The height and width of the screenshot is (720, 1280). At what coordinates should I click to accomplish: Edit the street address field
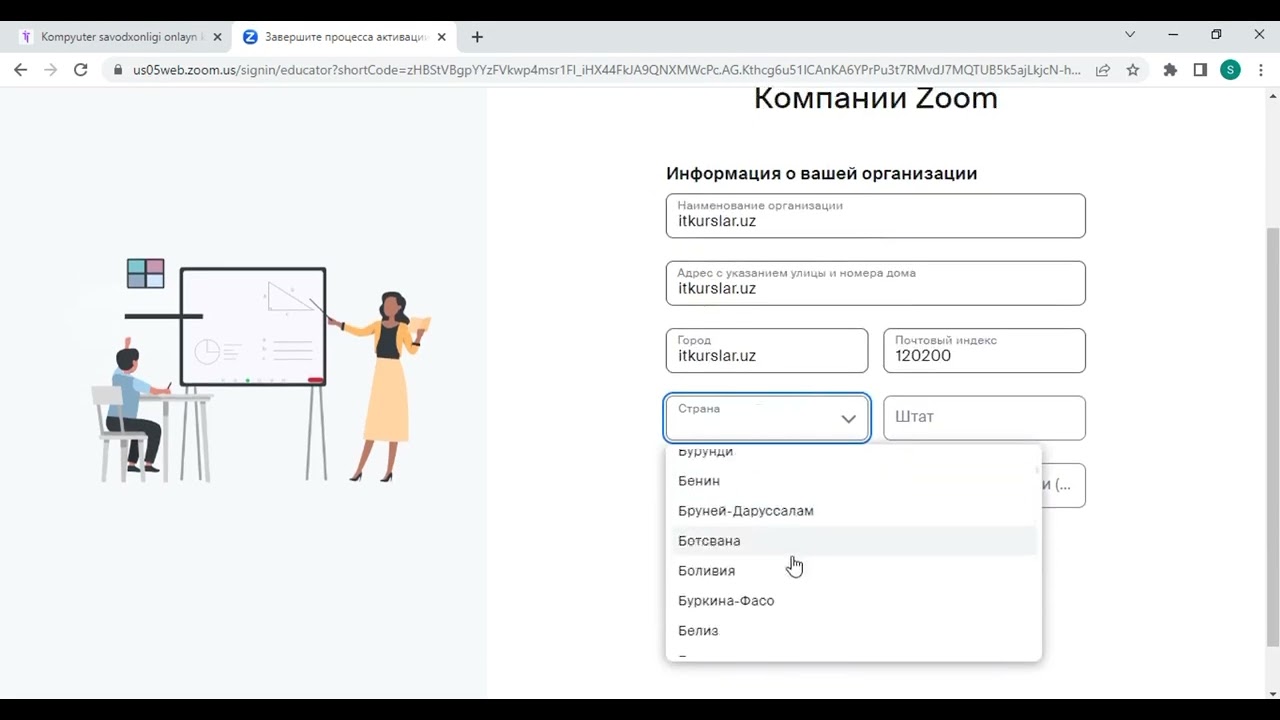[x=875, y=283]
